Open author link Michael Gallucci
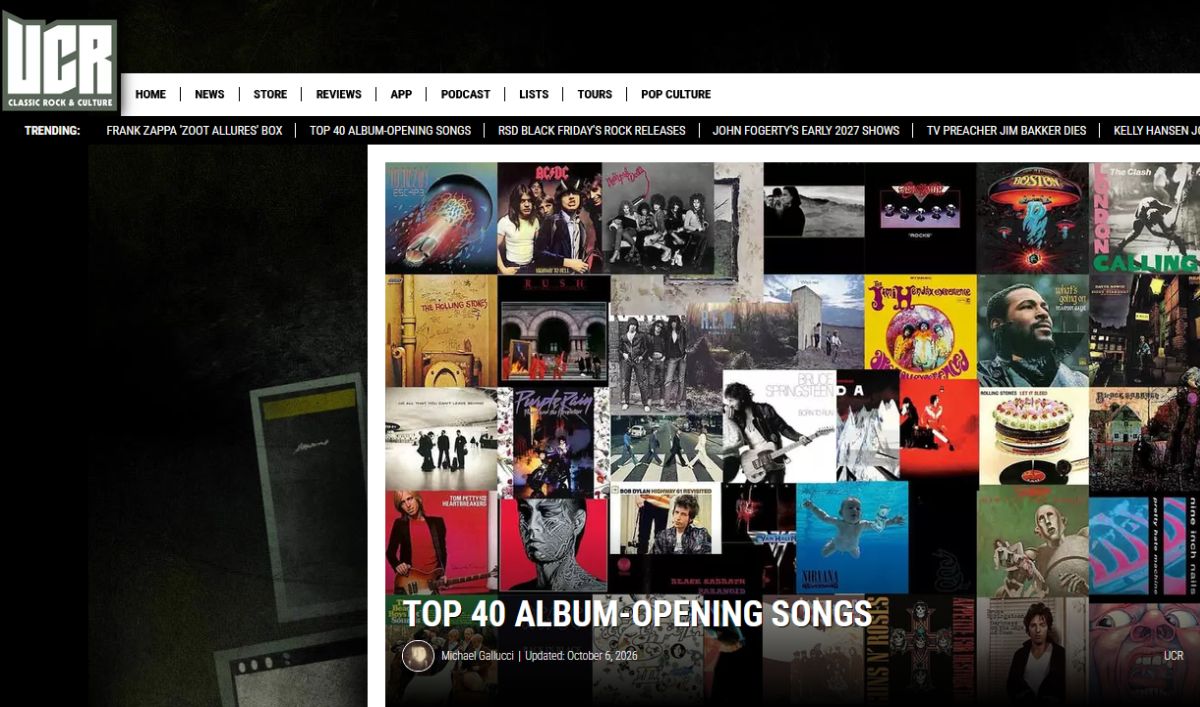Image resolution: width=1200 pixels, height=707 pixels. 477,656
